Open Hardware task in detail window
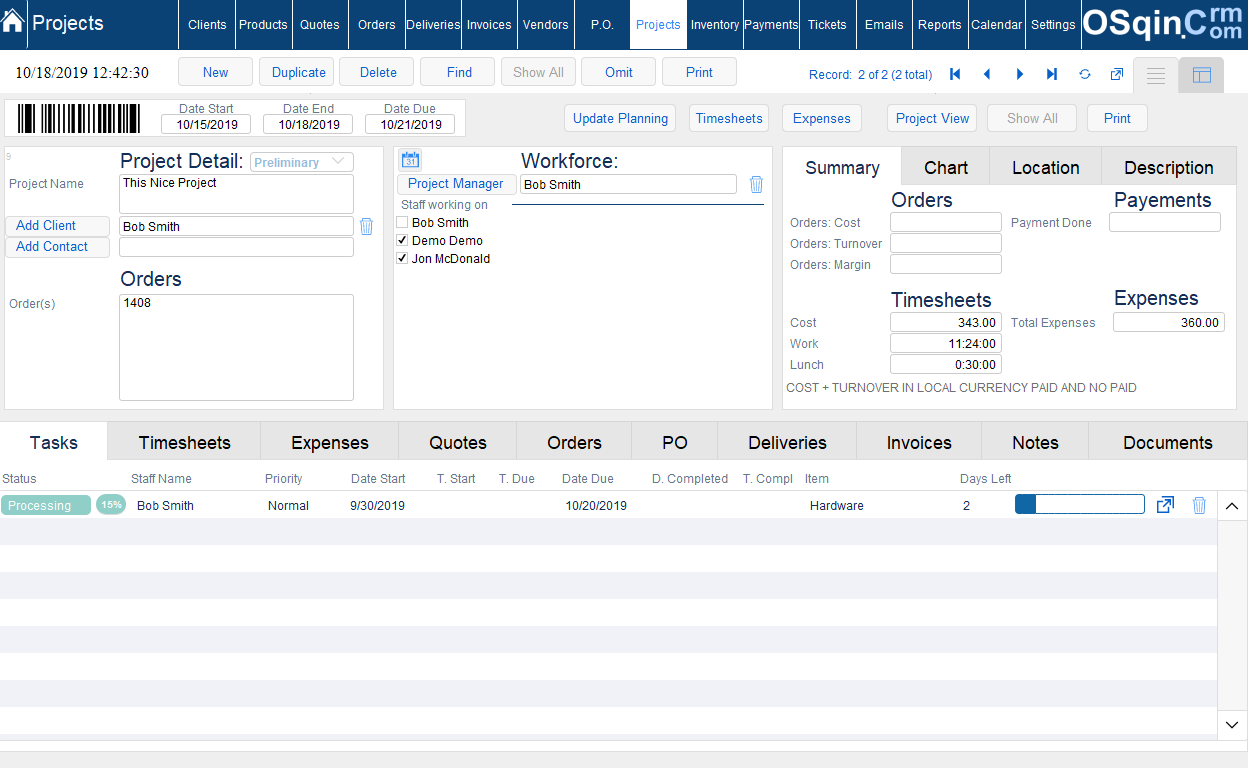 click(x=1165, y=505)
